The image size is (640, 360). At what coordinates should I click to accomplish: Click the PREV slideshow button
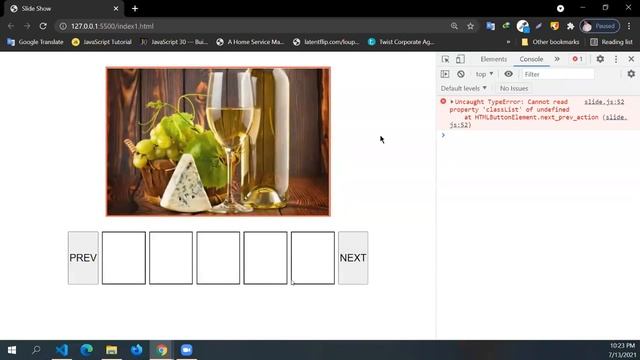[x=83, y=258]
